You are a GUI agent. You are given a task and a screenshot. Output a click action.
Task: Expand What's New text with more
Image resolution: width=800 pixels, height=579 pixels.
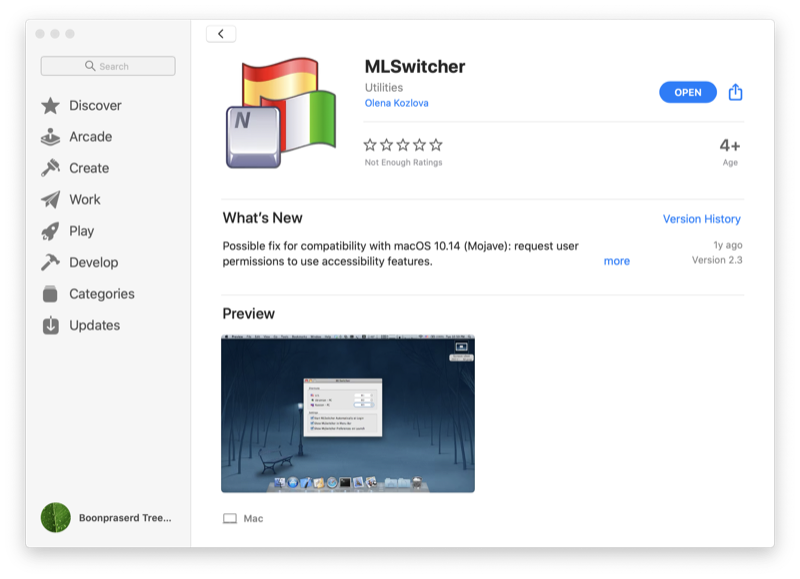click(616, 261)
